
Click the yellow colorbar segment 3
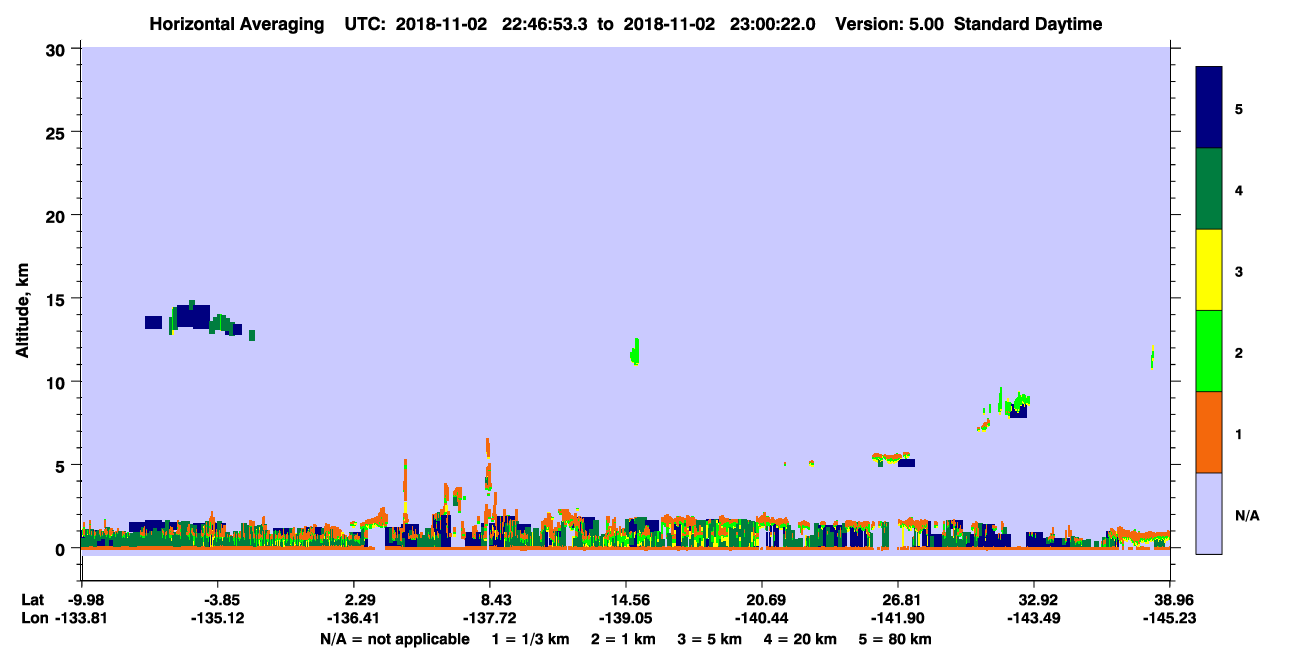[1209, 270]
